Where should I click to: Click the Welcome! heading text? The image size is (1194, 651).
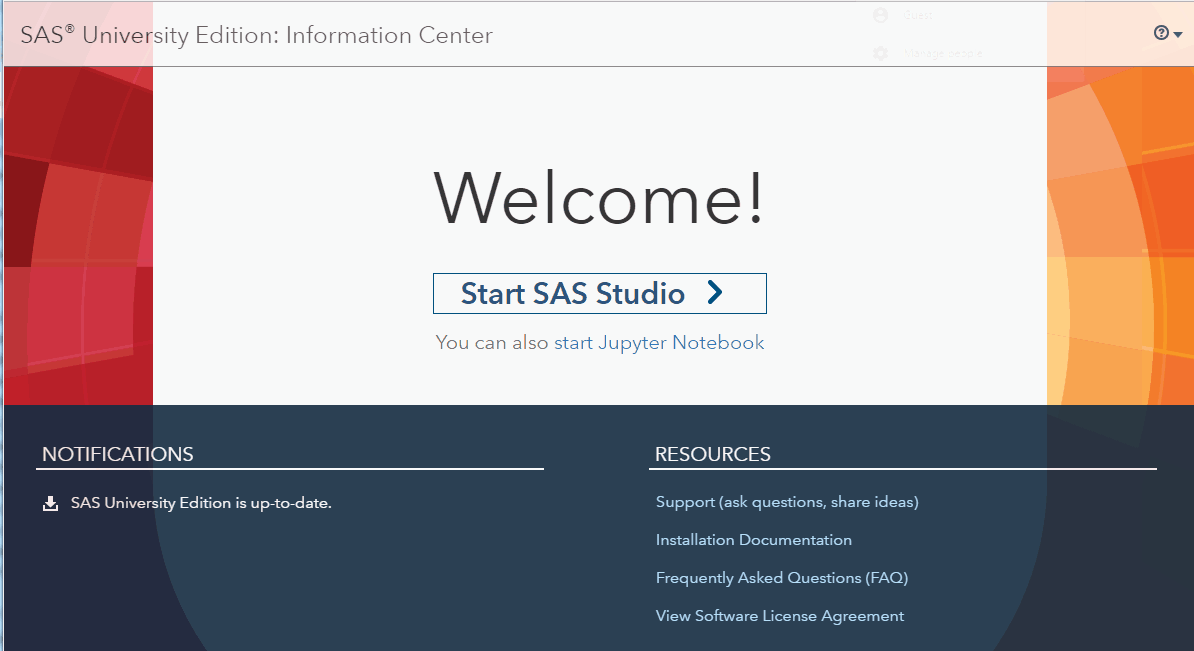[599, 197]
